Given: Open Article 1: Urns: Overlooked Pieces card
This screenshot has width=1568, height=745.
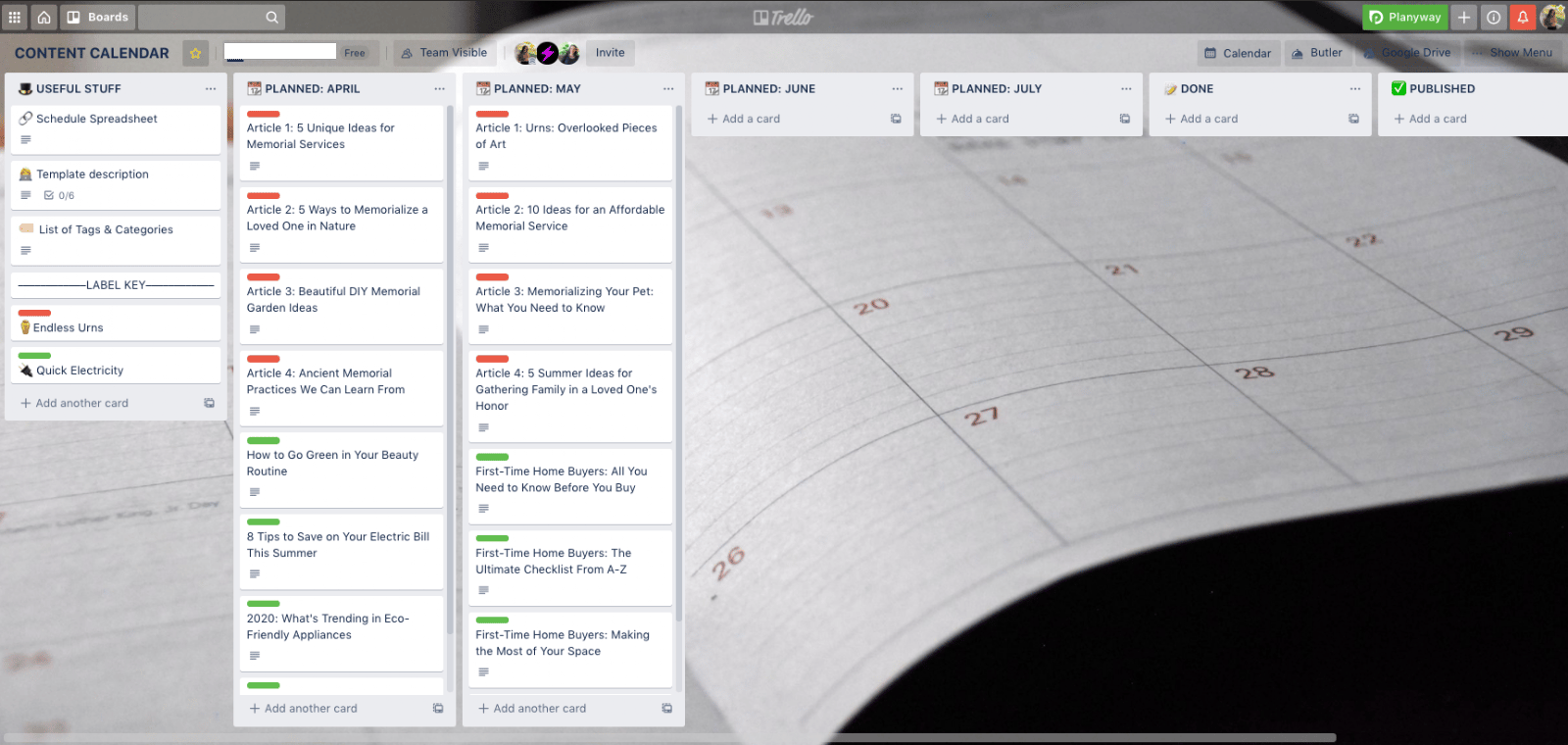Looking at the screenshot, I should click(570, 143).
